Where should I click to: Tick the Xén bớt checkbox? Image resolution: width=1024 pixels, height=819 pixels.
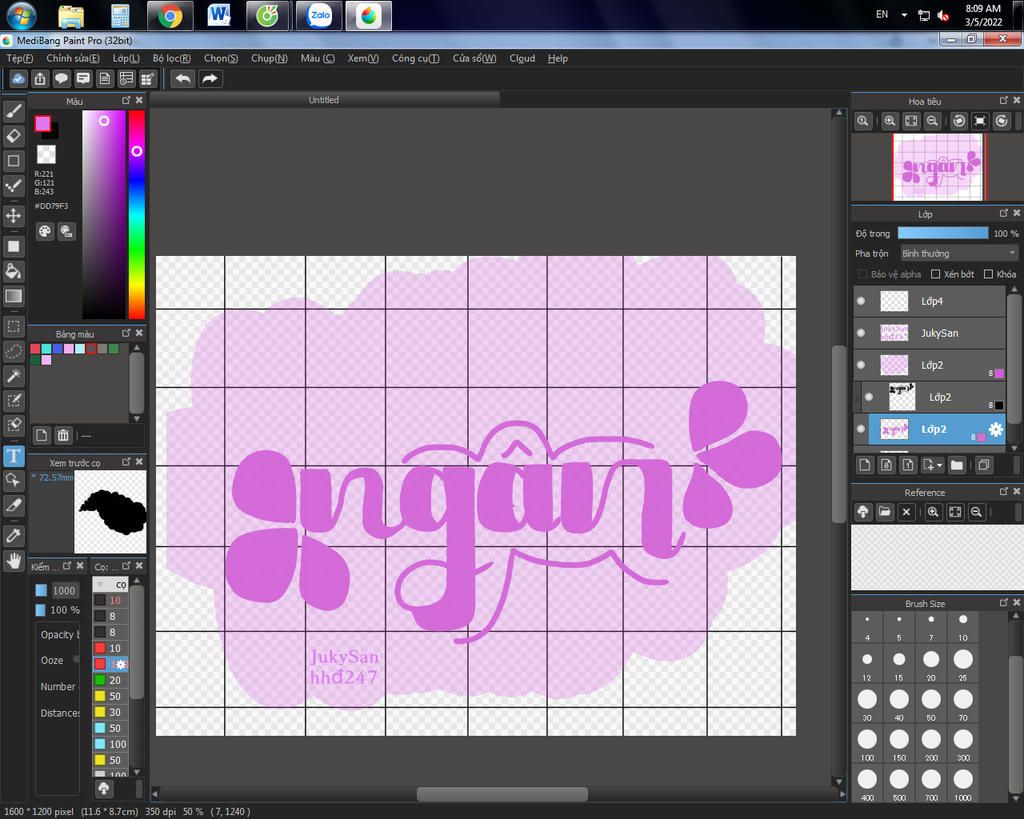pos(935,274)
